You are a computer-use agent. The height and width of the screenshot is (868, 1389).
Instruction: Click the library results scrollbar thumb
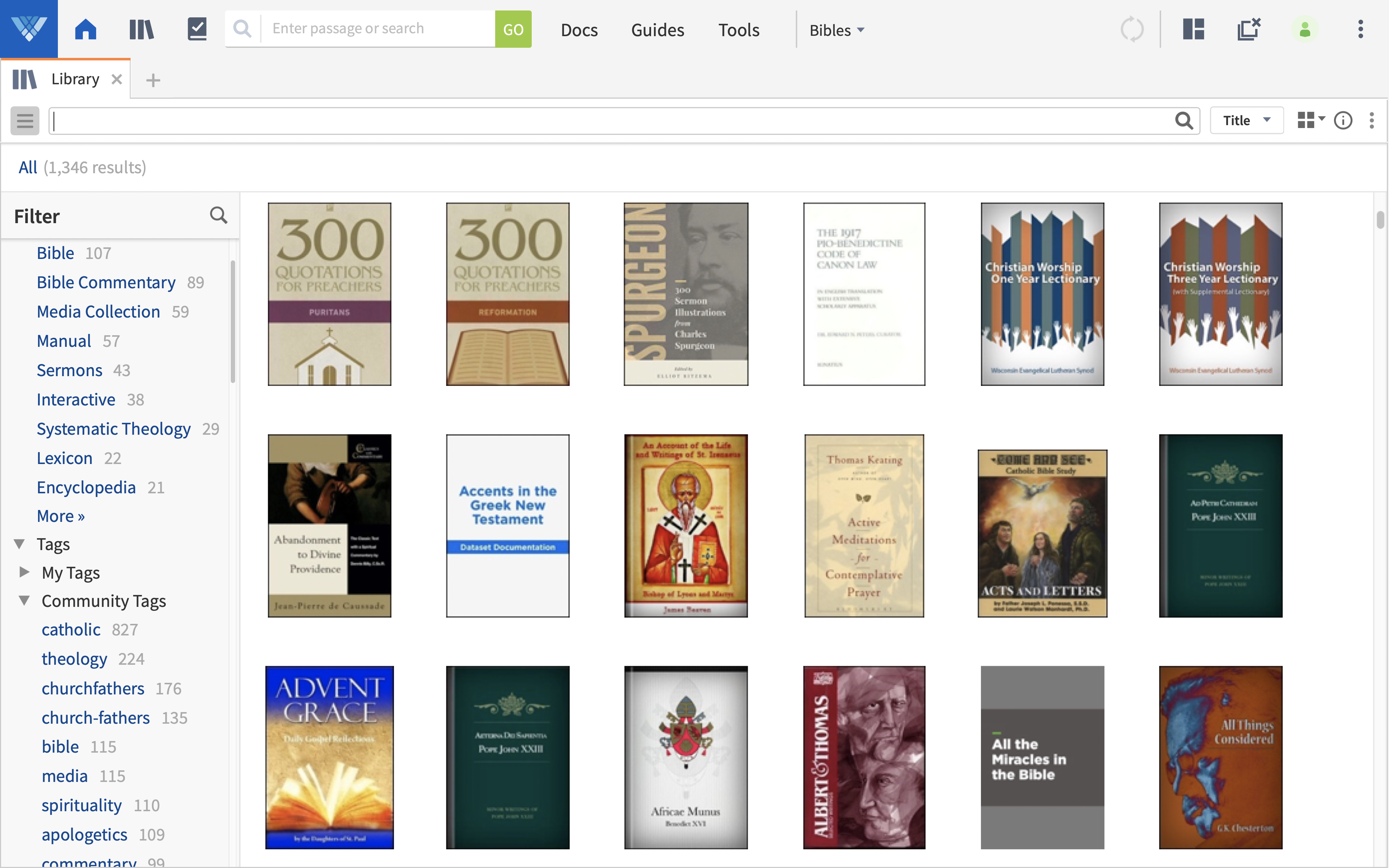pos(1380,219)
